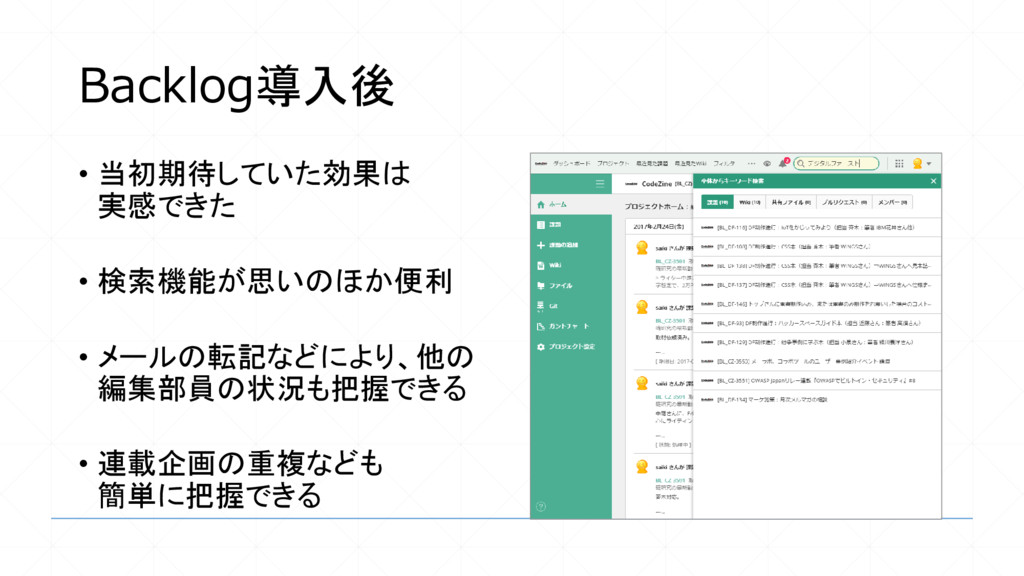Open the ダッシュボード menu
The width and height of the screenshot is (1024, 576).
pos(571,163)
